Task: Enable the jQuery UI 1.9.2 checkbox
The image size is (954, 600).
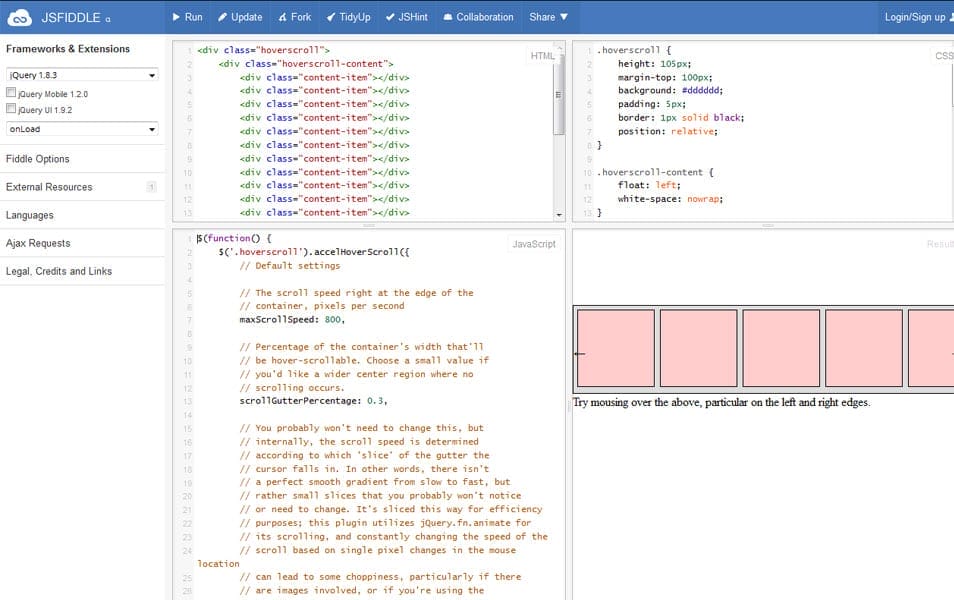Action: 11,110
